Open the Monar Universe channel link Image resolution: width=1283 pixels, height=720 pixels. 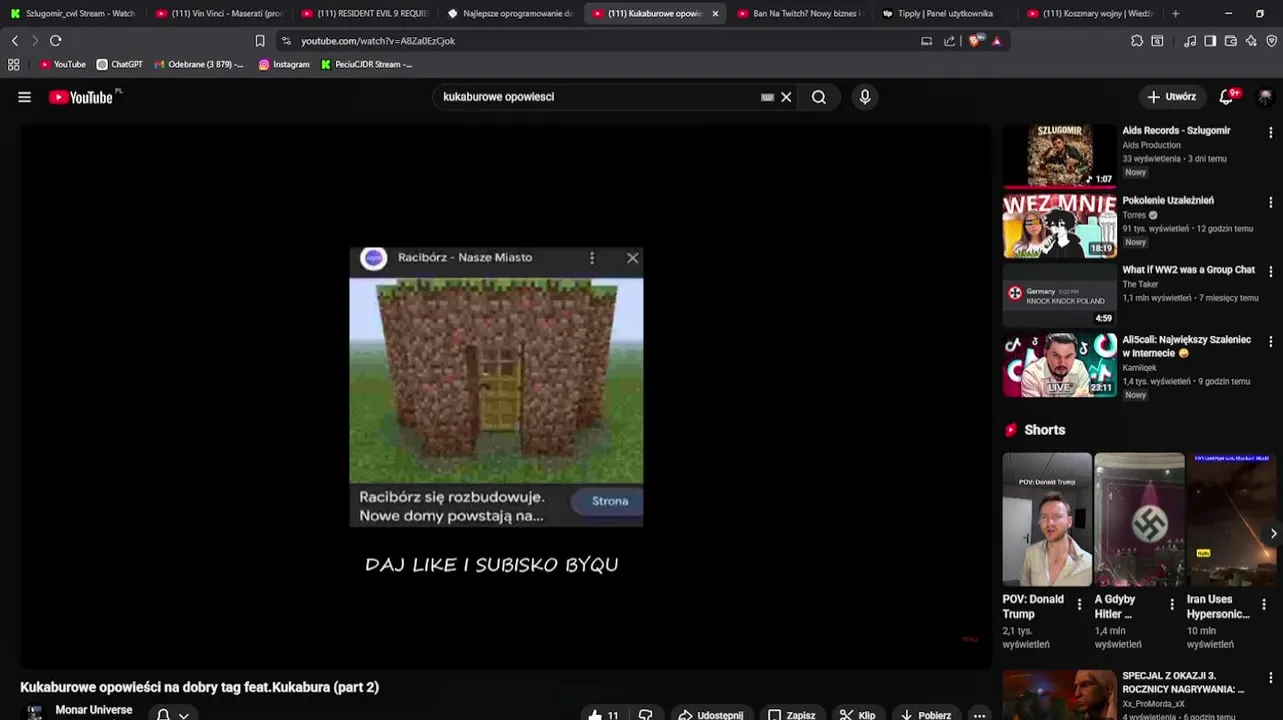click(94, 710)
